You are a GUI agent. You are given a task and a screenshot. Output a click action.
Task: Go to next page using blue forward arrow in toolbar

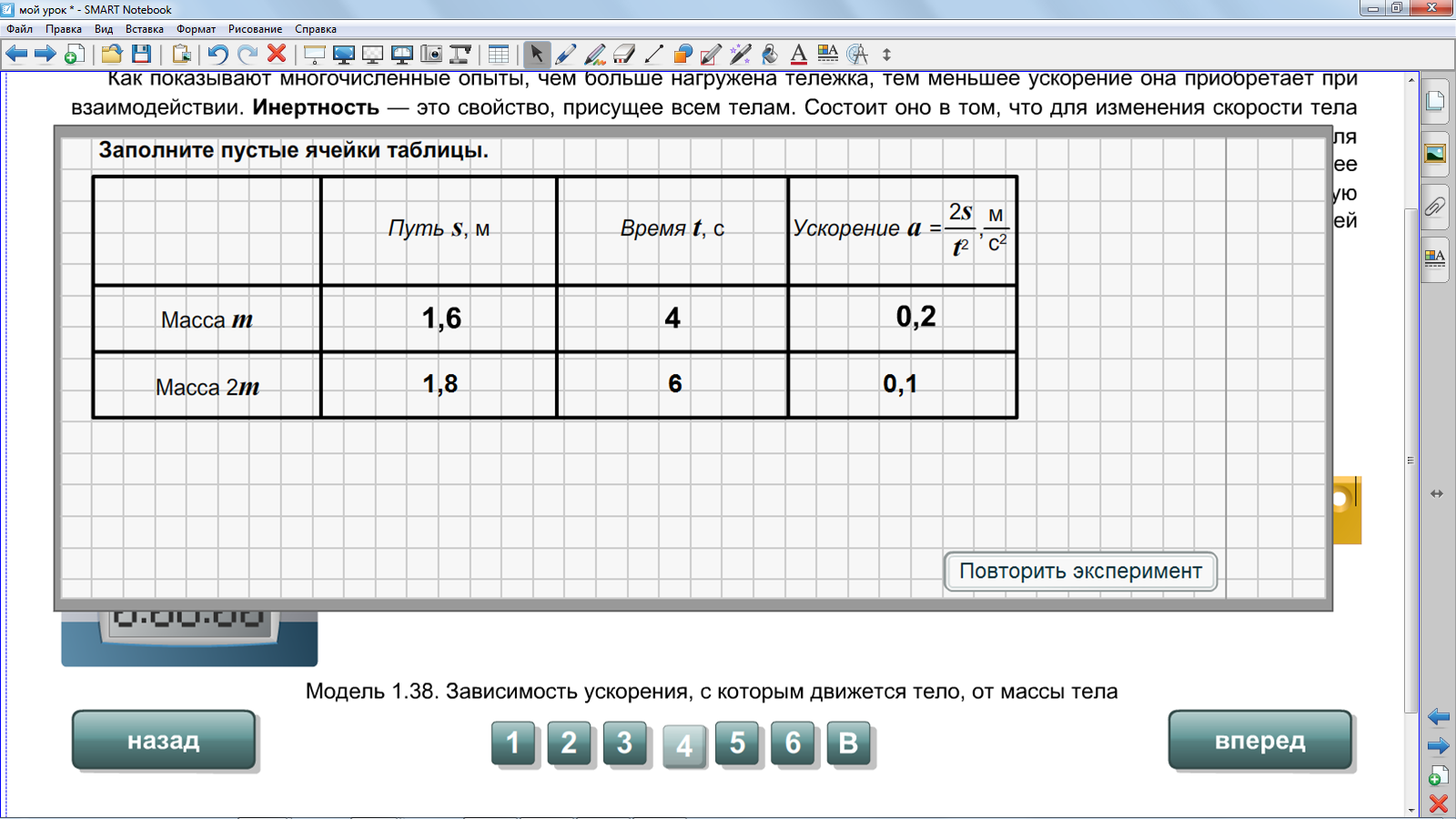(x=45, y=55)
